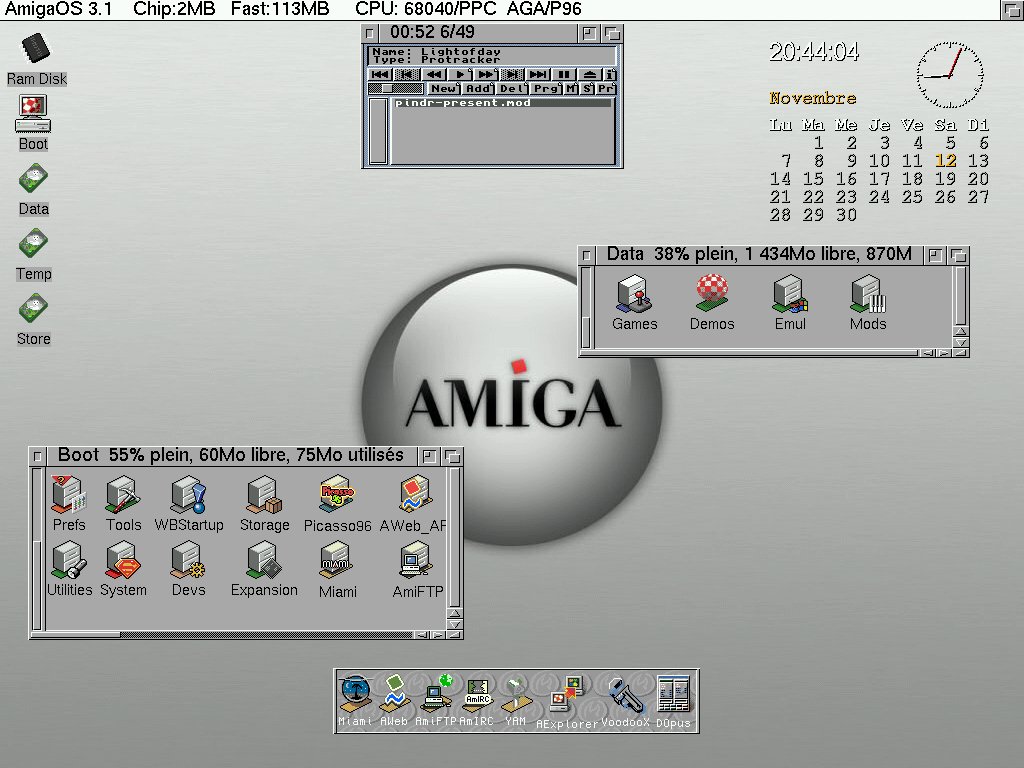
Task: Select pindr-present.mod in the playlist
Action: click(502, 103)
